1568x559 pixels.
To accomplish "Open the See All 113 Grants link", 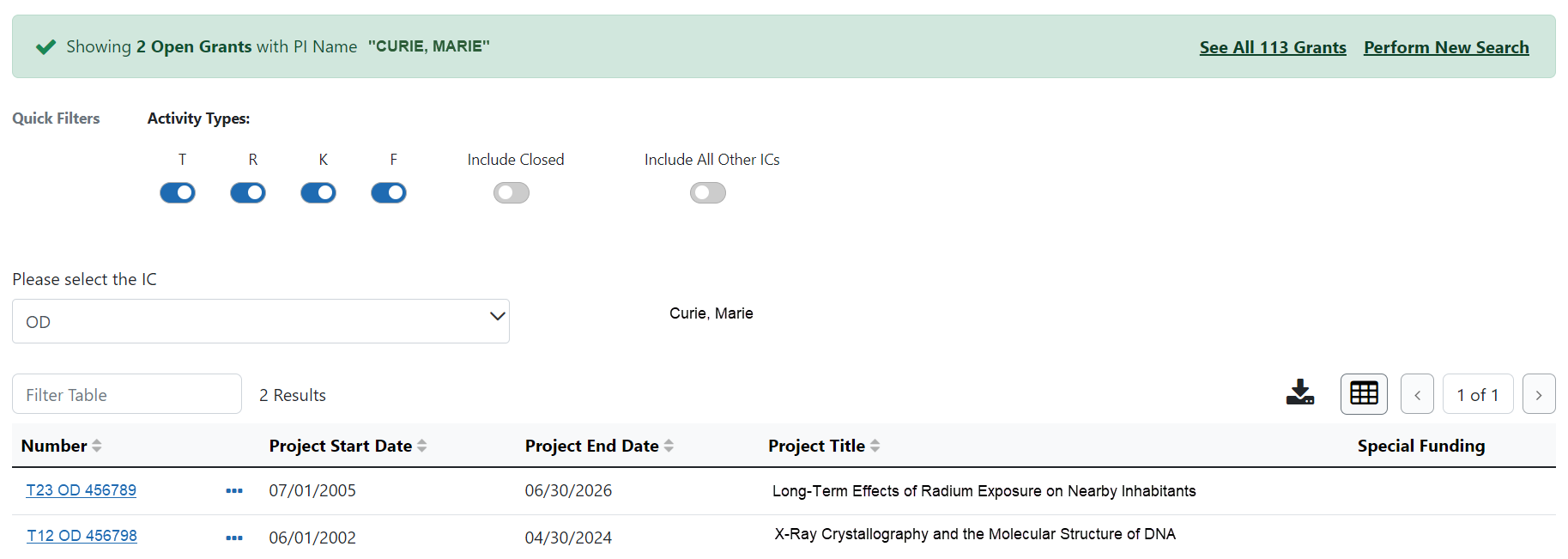I will pos(1272,47).
